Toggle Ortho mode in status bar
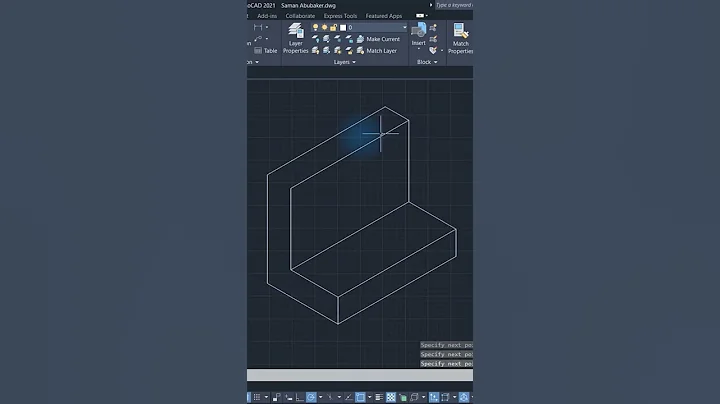Screen dimensions: 720x404 [299, 397]
